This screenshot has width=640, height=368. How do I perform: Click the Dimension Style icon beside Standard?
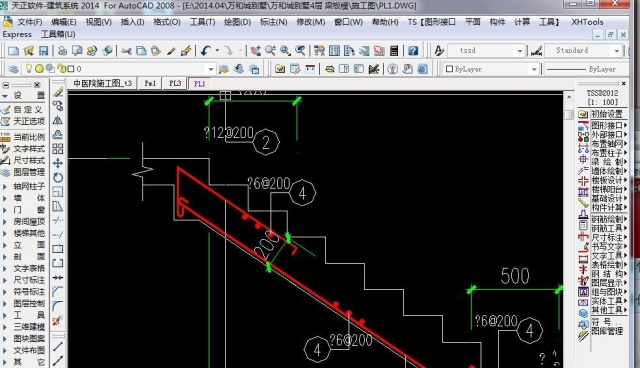point(536,51)
